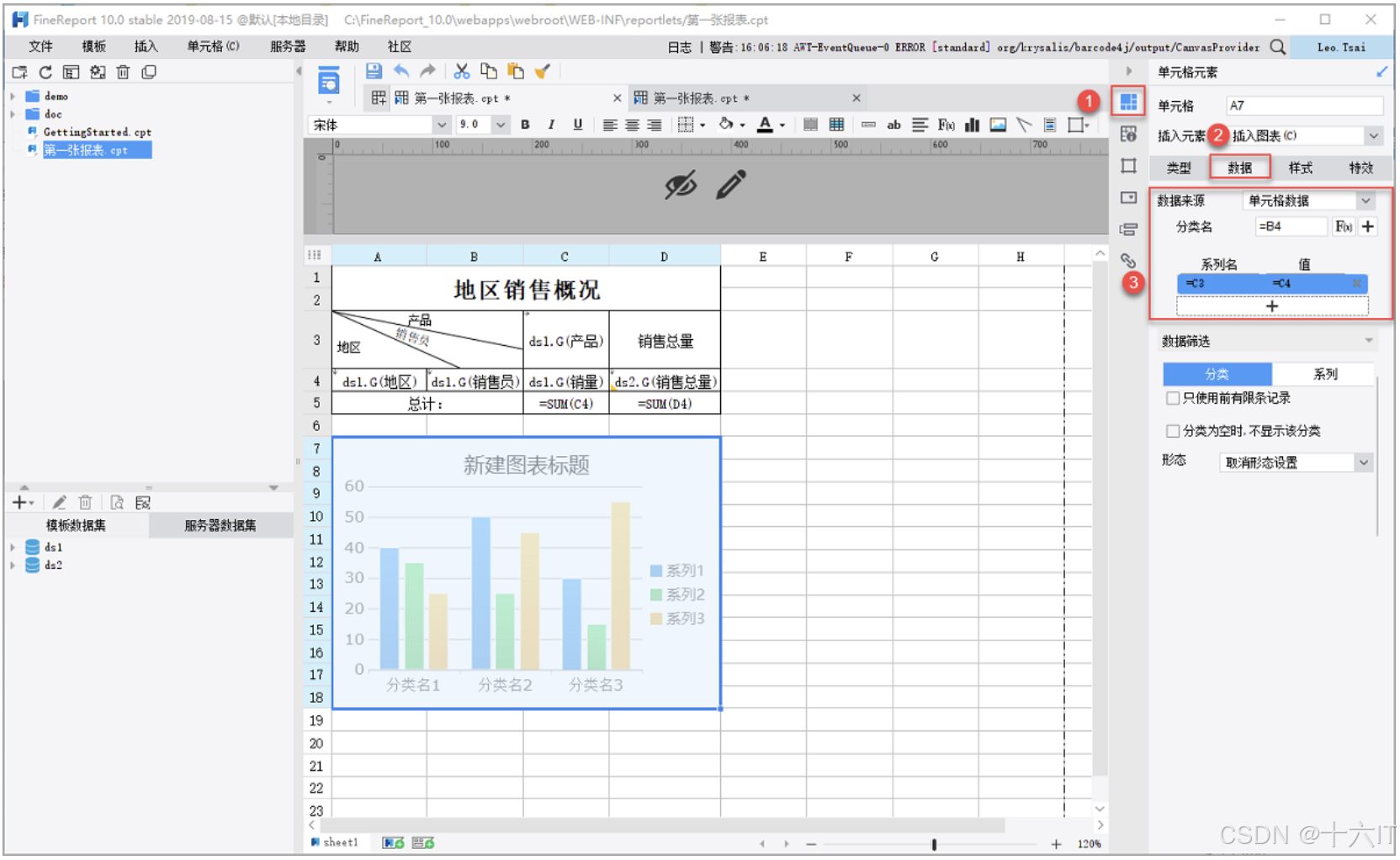Expand dataset ds2
This screenshot has height=860, width=1400.
(13, 565)
